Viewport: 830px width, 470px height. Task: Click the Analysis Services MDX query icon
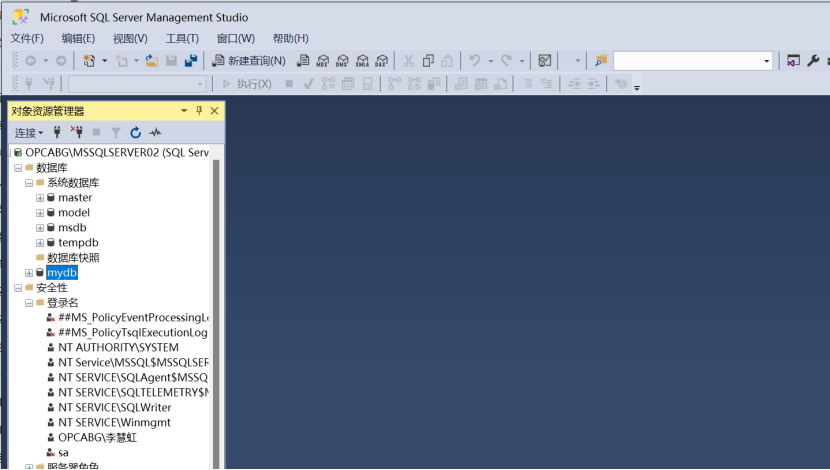point(322,61)
